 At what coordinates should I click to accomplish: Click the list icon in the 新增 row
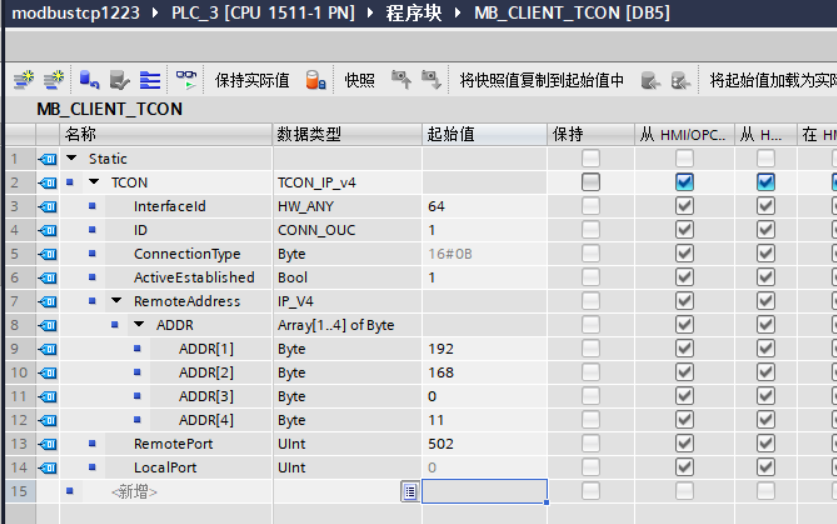point(409,491)
